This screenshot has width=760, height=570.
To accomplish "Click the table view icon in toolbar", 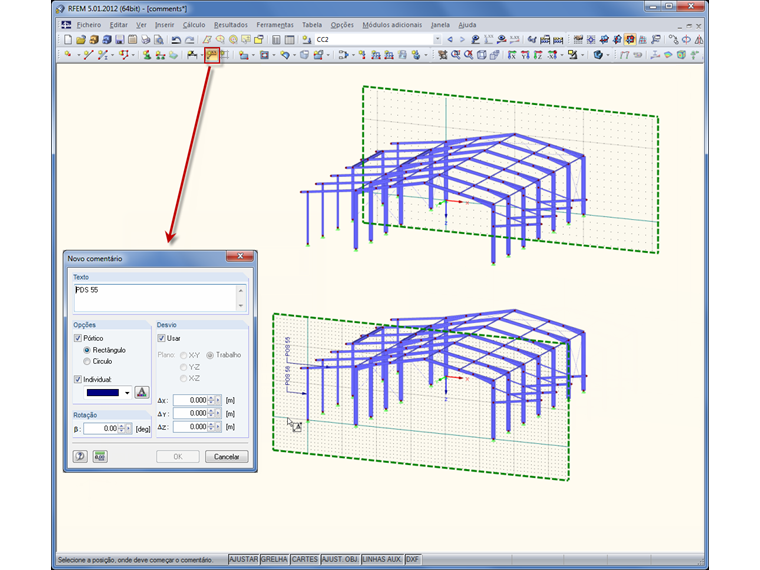I will click(289, 40).
